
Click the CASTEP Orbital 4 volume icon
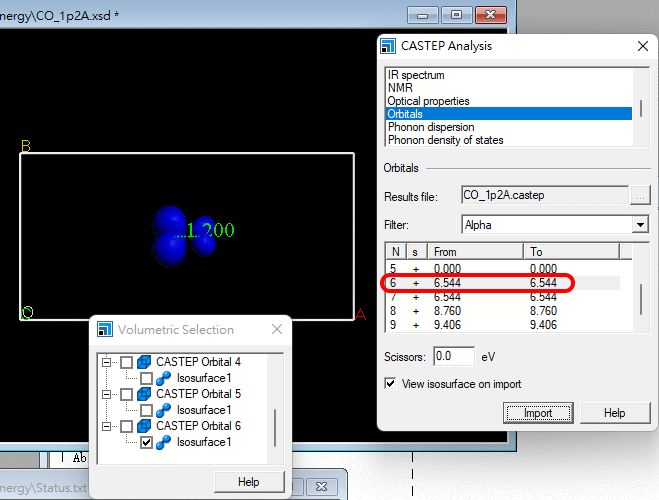coord(143,362)
